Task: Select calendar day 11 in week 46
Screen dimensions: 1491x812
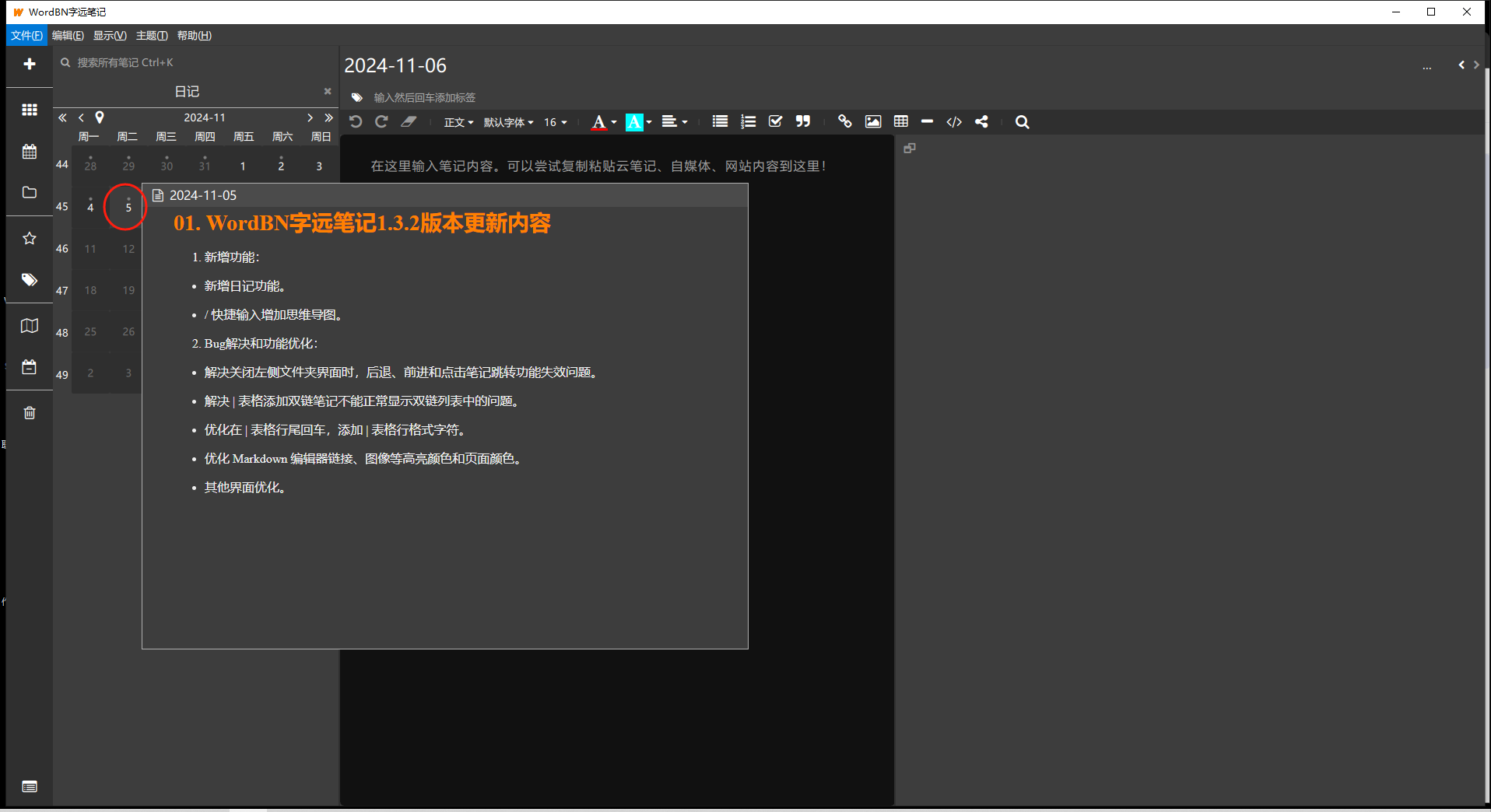Action: pyautogui.click(x=90, y=249)
